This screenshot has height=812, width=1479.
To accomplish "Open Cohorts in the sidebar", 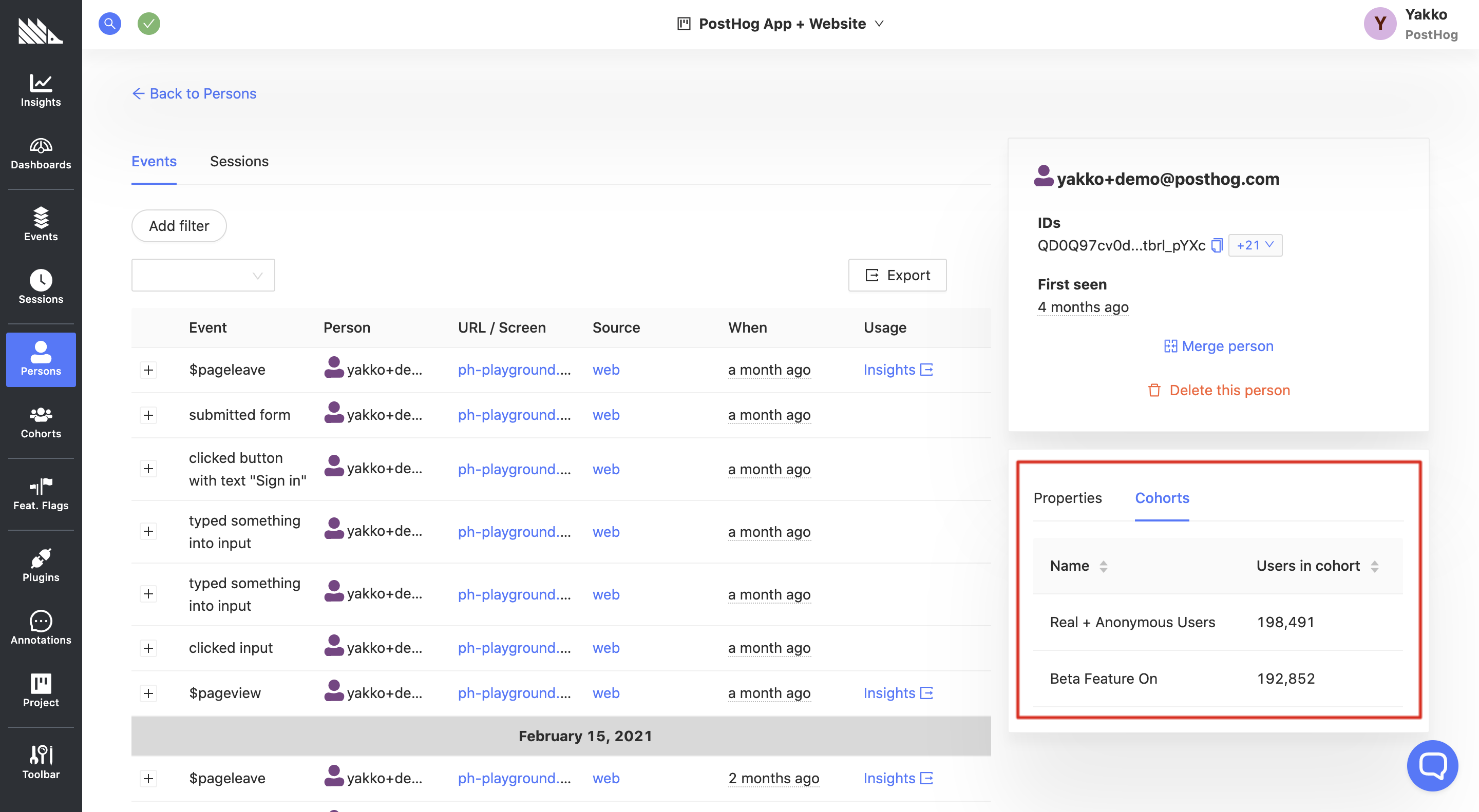I will click(x=41, y=422).
